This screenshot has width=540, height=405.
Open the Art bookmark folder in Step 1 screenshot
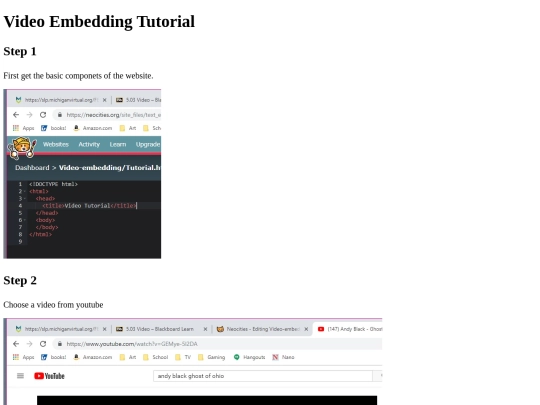(x=128, y=128)
